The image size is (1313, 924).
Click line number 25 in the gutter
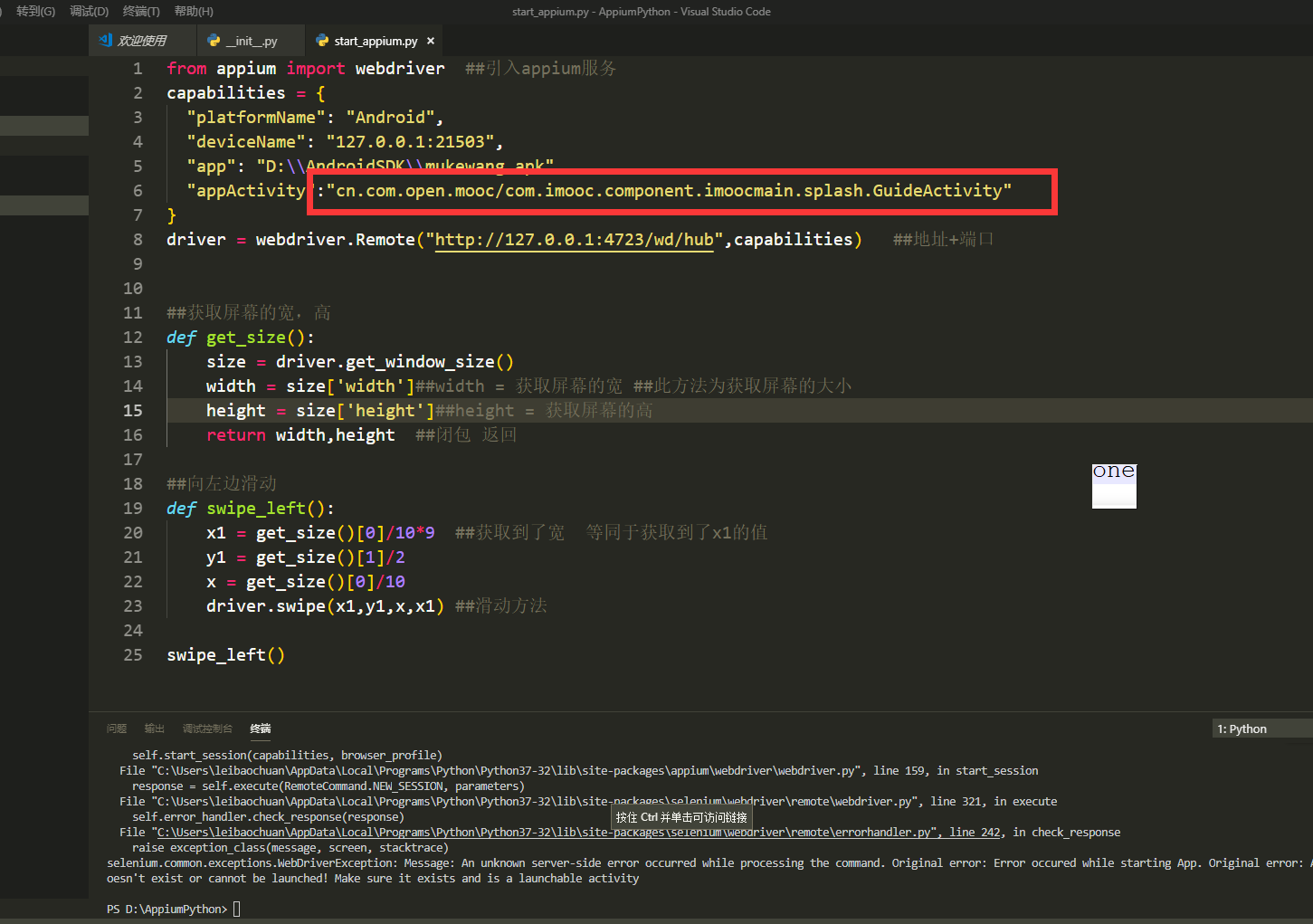coord(133,655)
